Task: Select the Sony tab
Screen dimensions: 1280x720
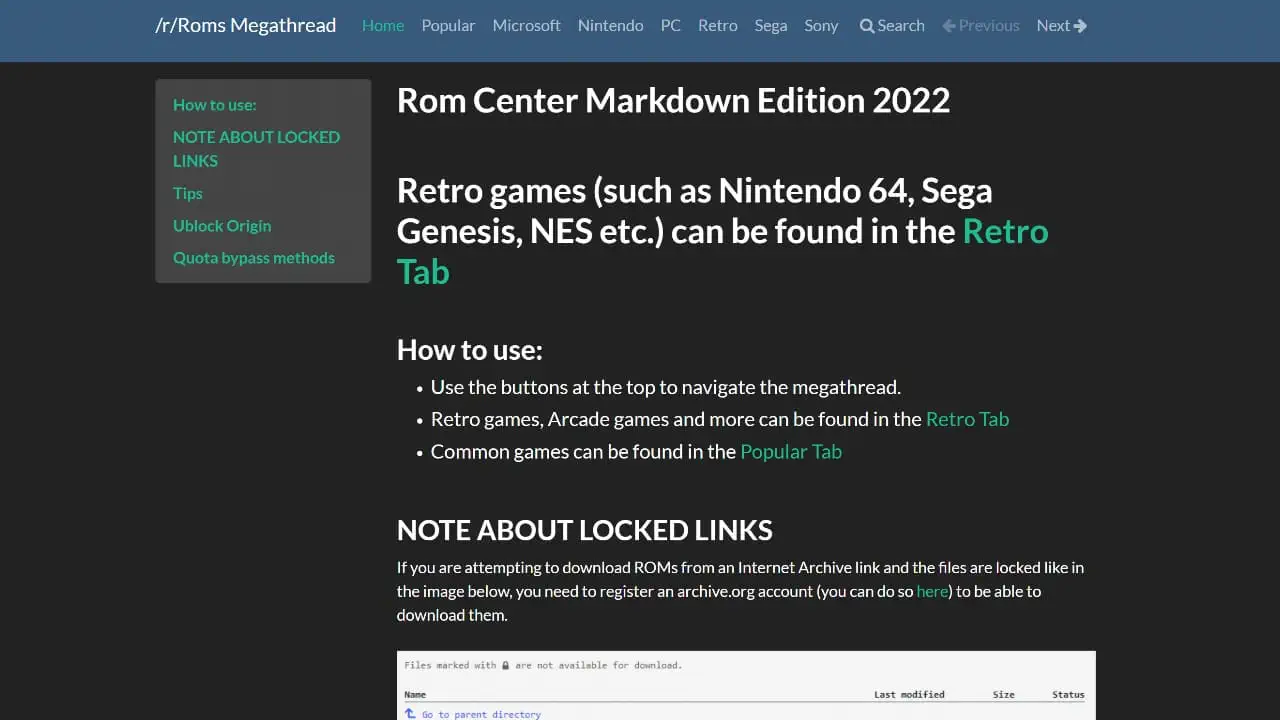Action: pyautogui.click(x=821, y=25)
